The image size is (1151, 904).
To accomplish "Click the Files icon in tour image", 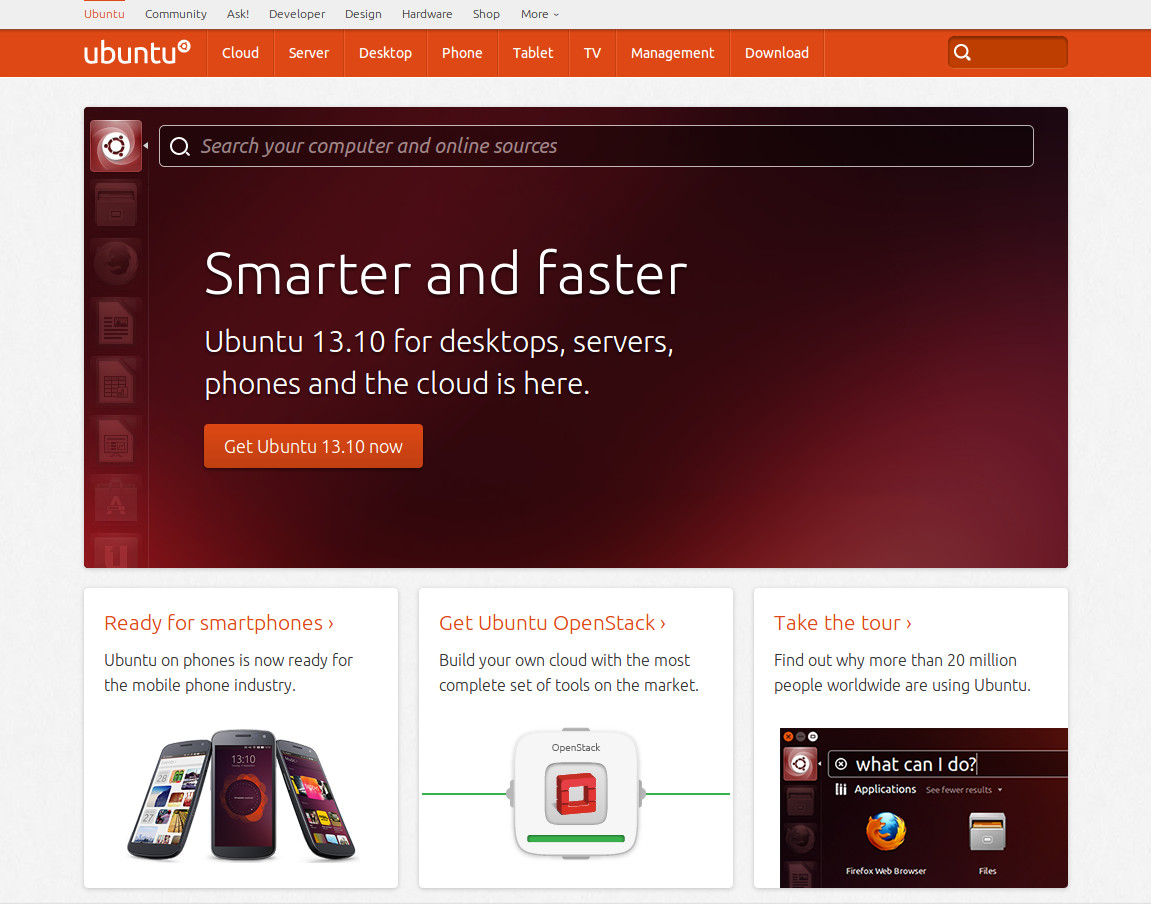I will click(x=987, y=831).
